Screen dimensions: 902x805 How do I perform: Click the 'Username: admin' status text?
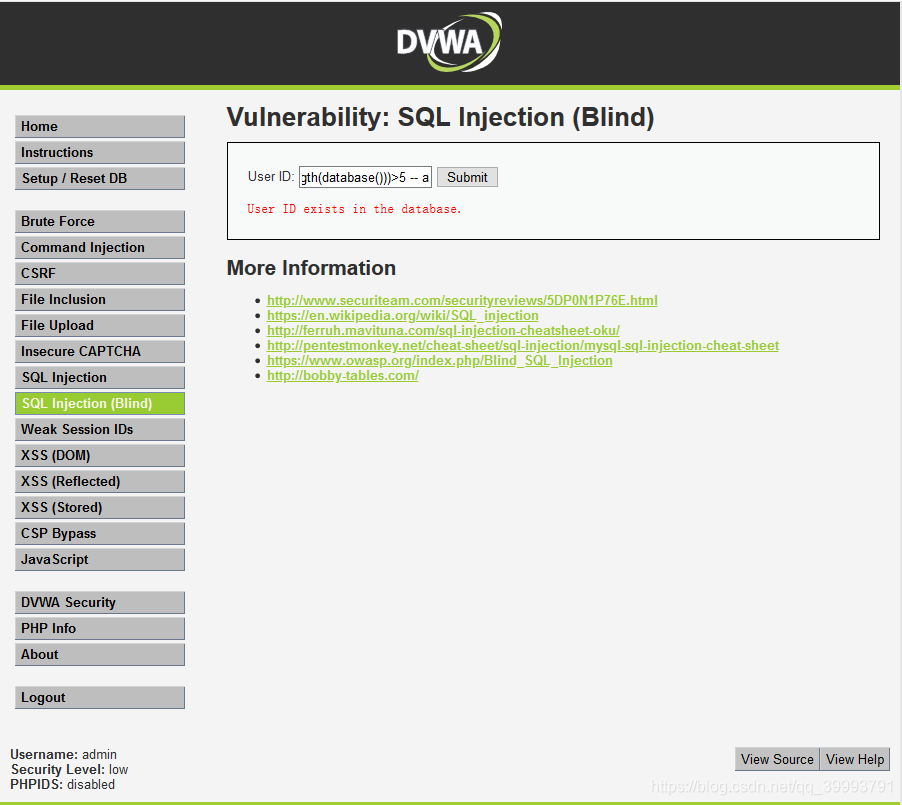pos(63,754)
